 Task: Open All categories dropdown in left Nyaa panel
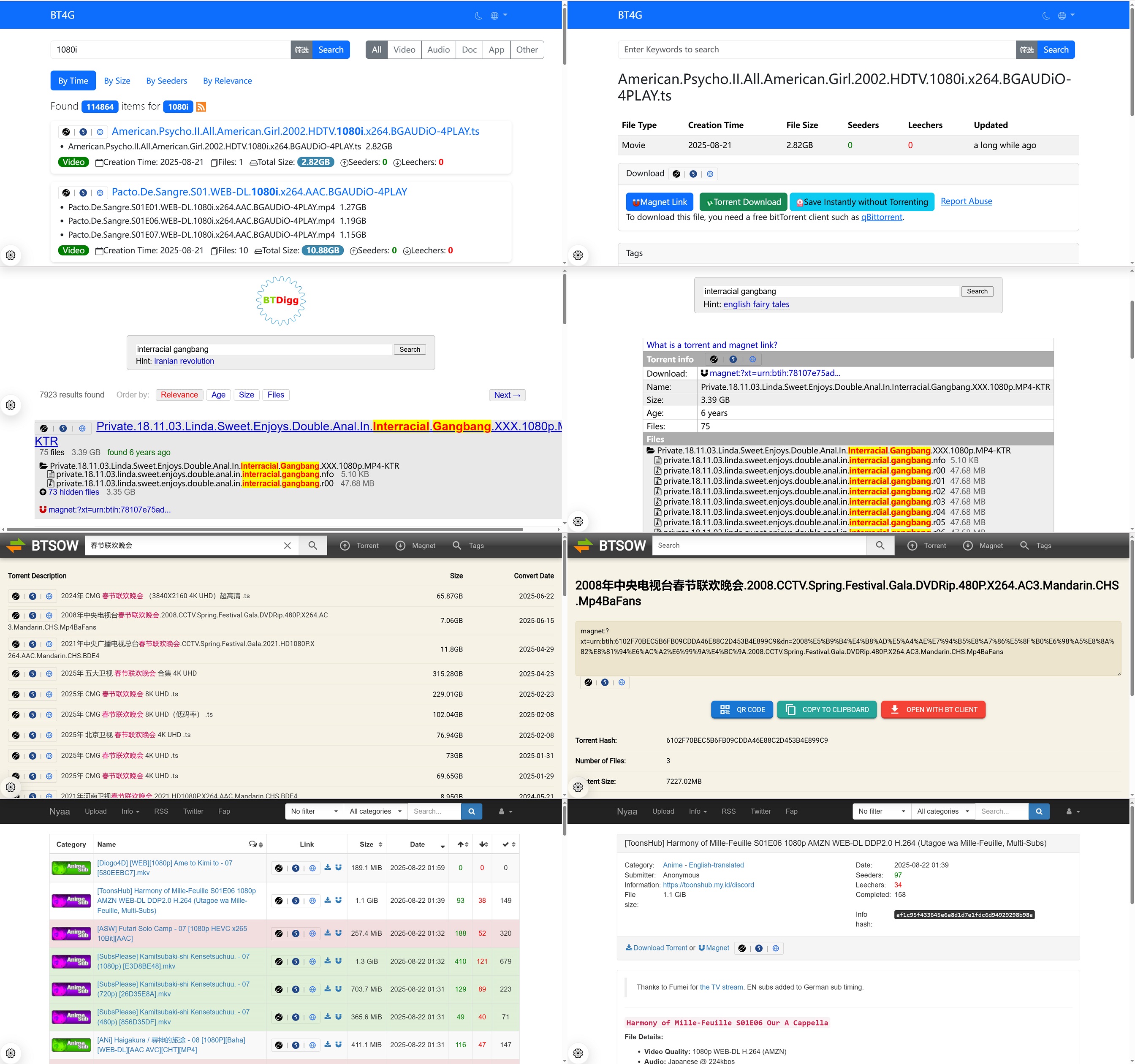point(376,811)
